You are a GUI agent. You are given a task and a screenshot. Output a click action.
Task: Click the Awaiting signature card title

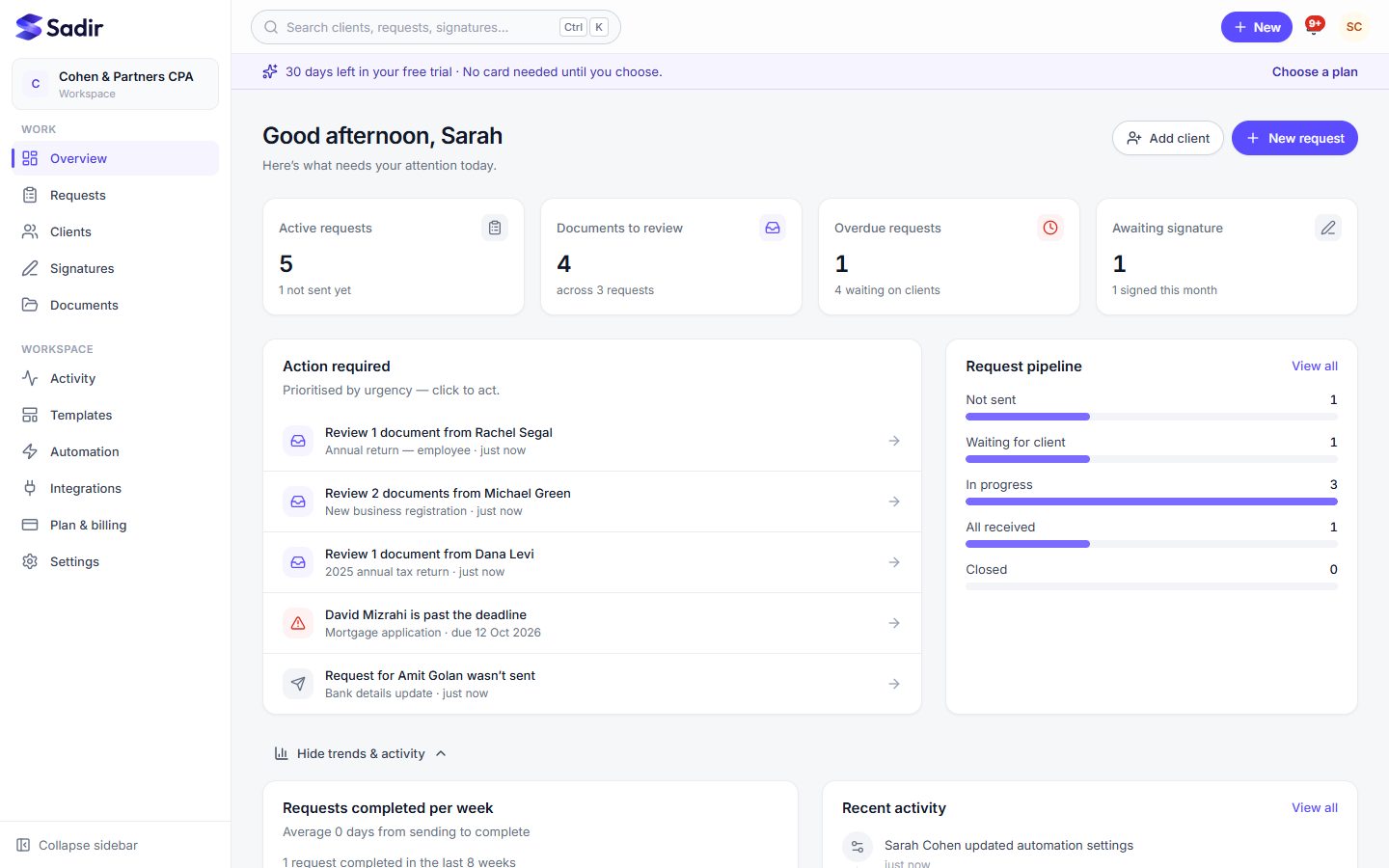1167,228
